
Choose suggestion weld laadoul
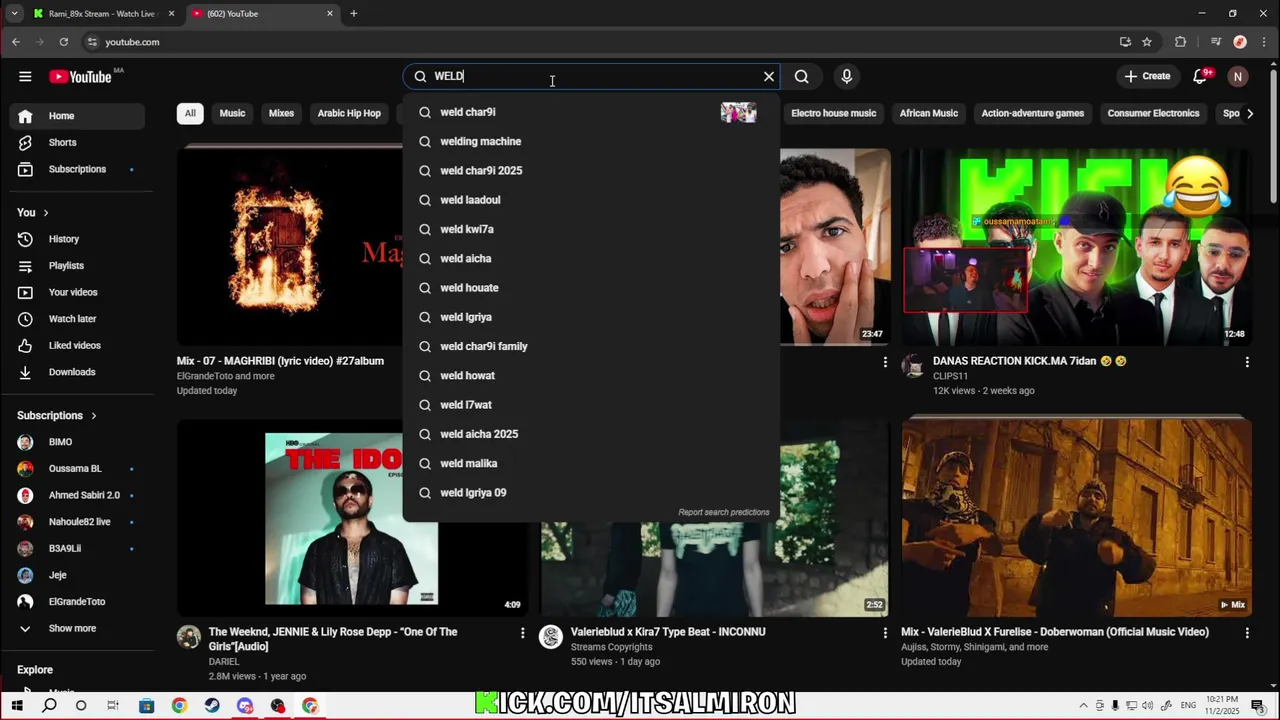tap(590, 200)
